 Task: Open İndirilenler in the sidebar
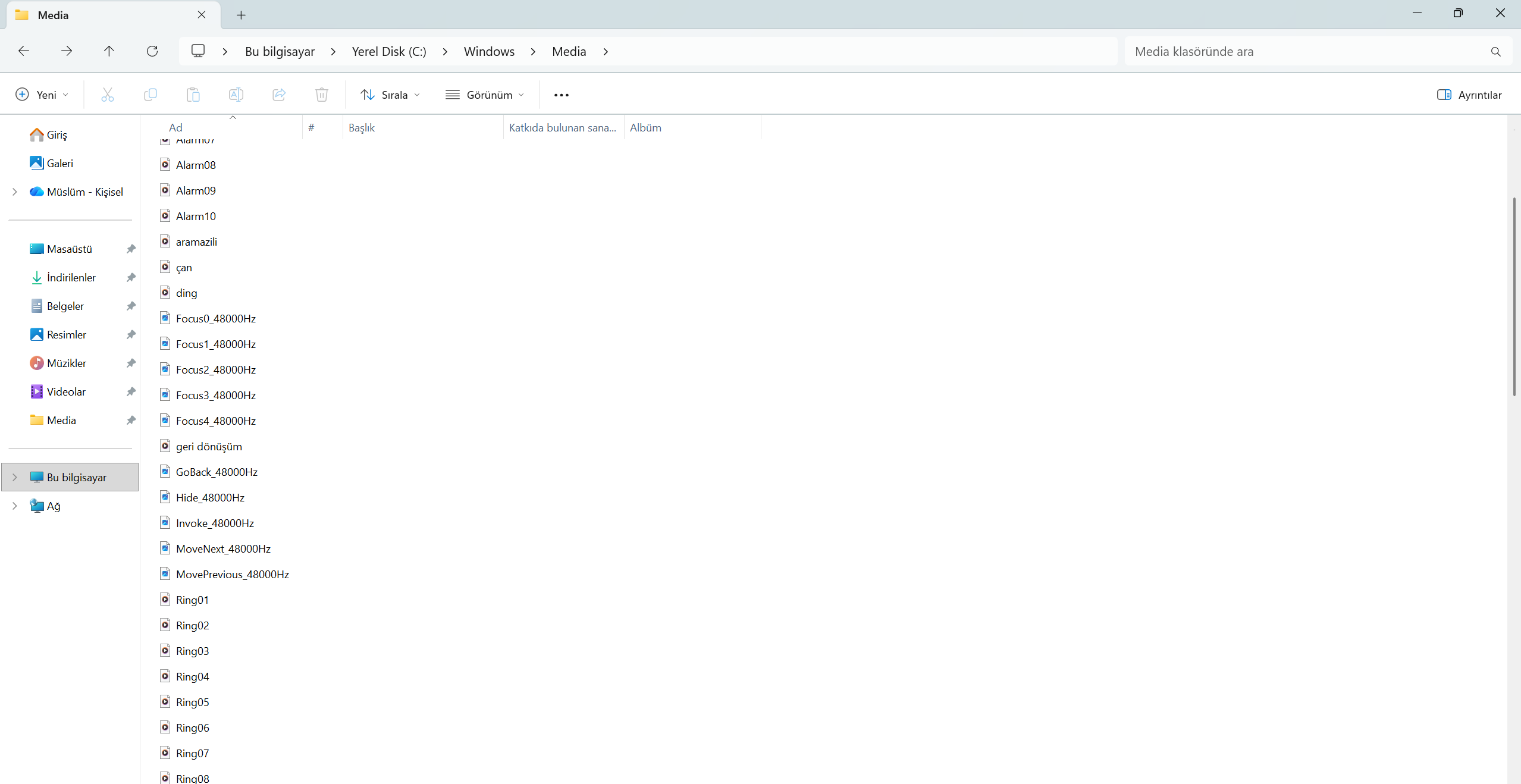[71, 277]
